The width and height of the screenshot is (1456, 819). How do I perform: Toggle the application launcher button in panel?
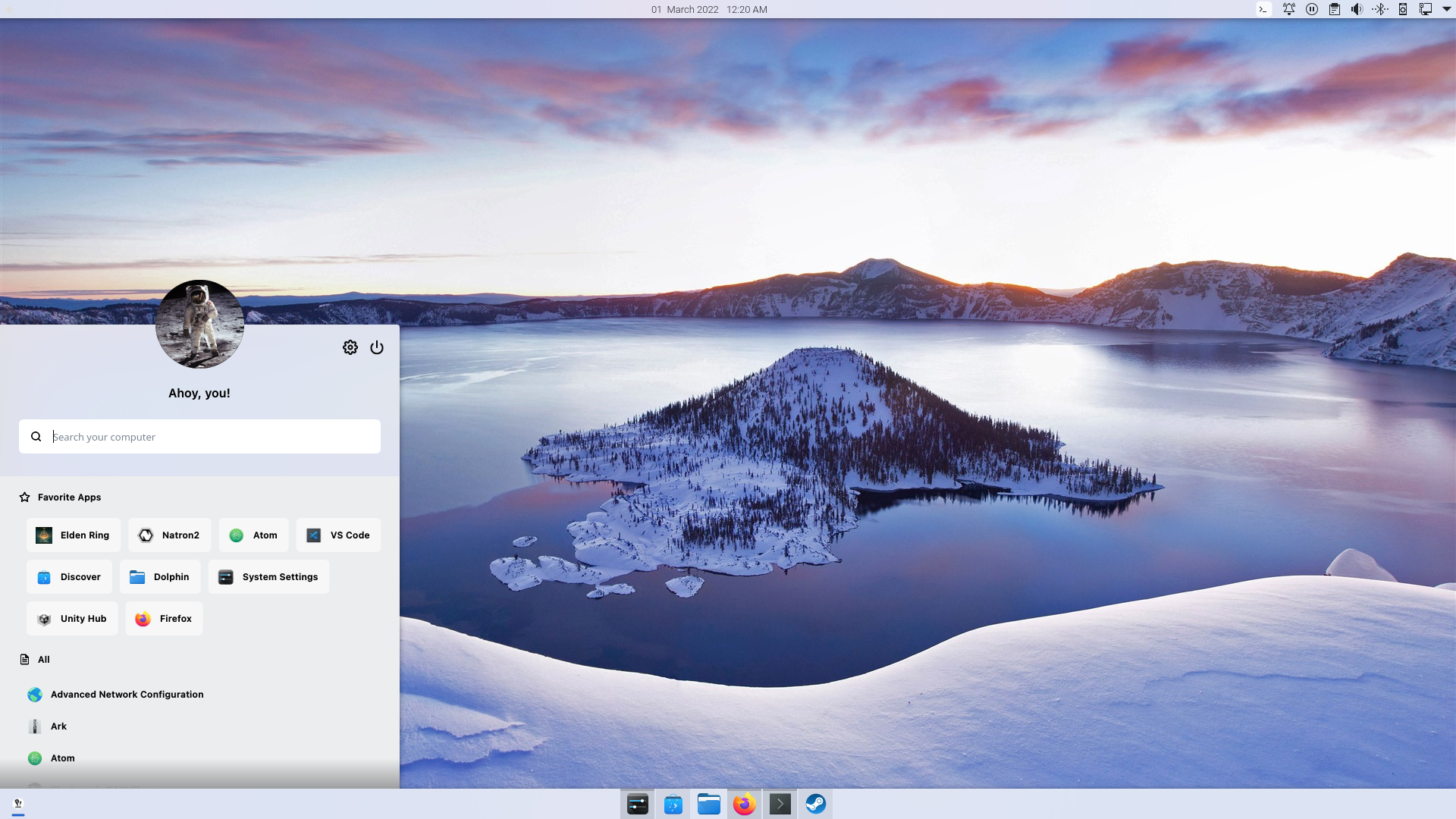point(18,804)
